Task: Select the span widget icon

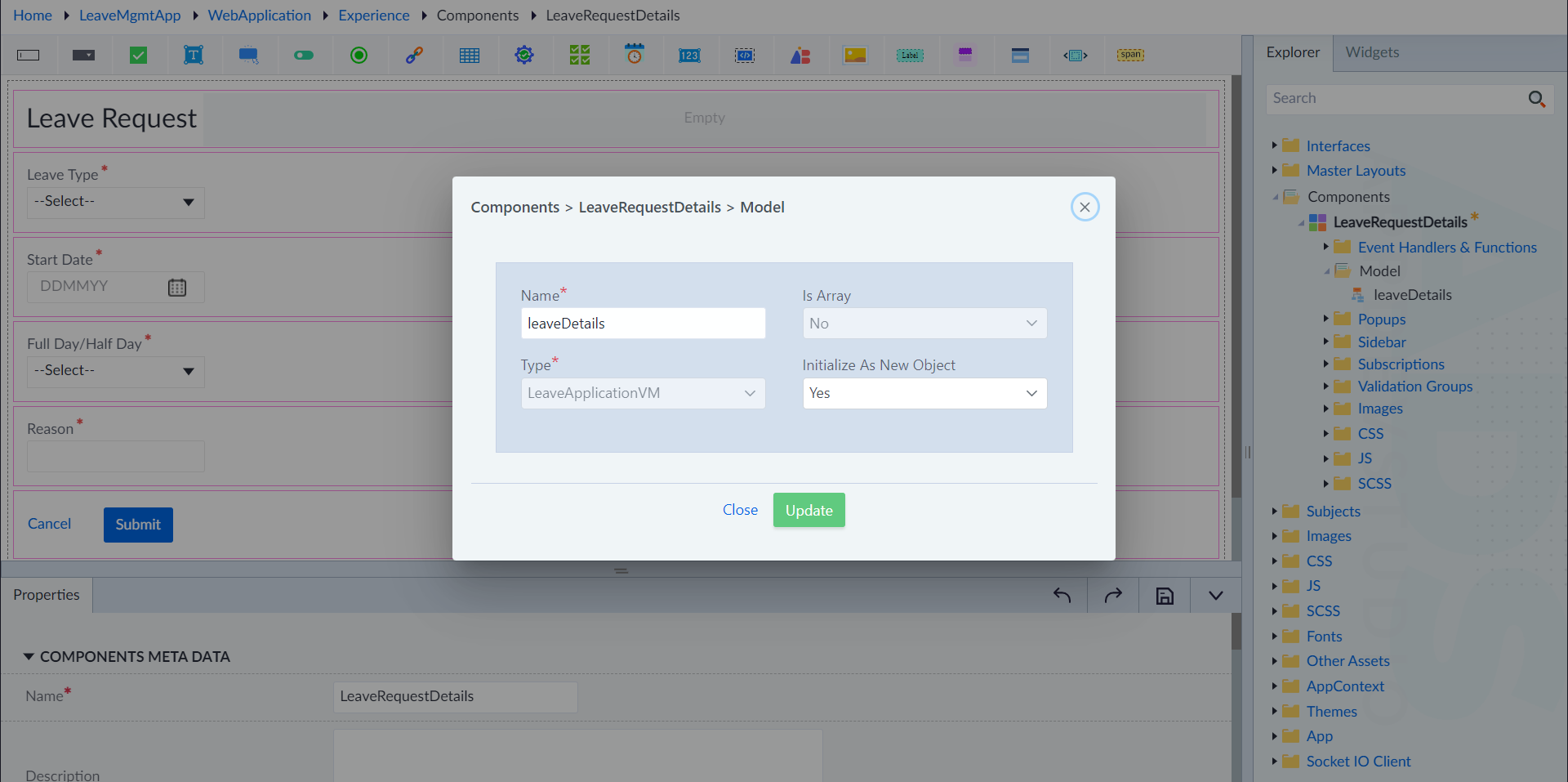Action: [x=1131, y=55]
